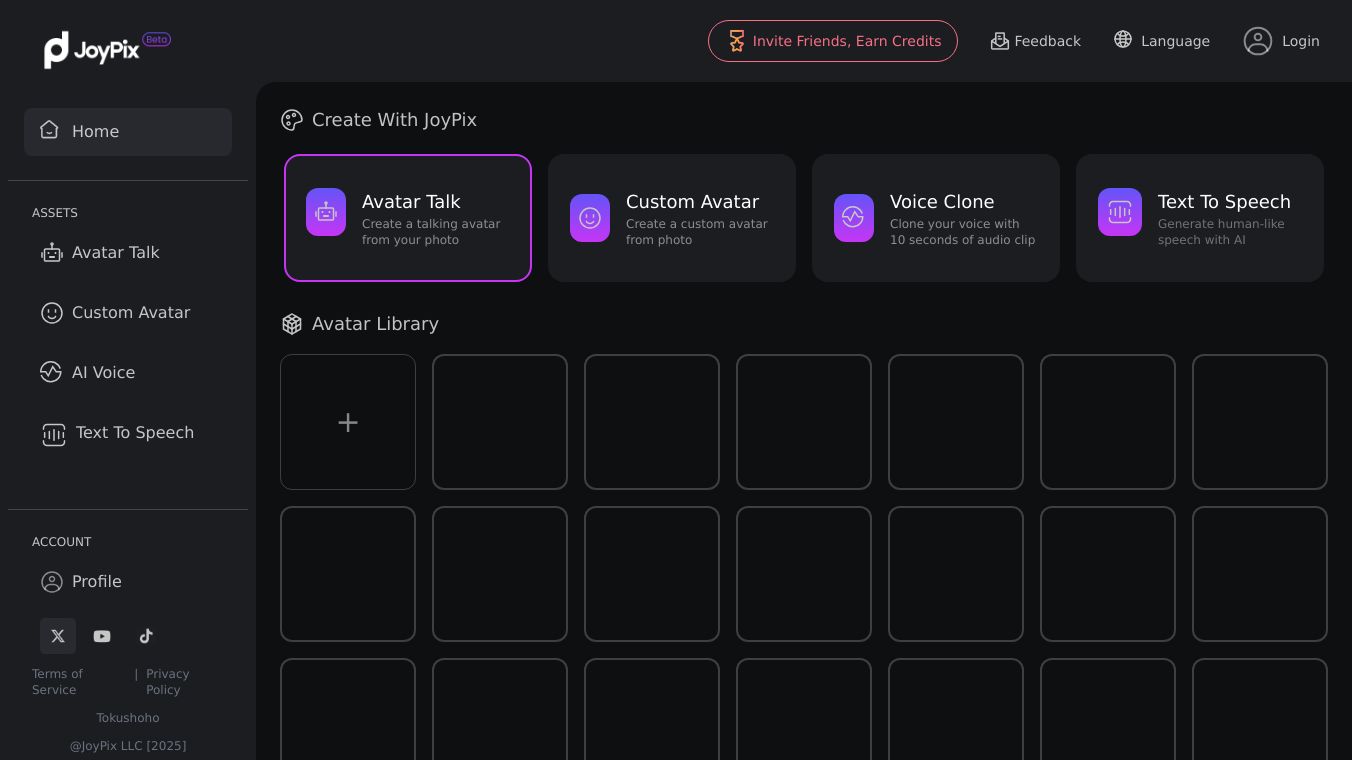Open the Terms of Service link
Image resolution: width=1352 pixels, height=760 pixels.
click(x=57, y=682)
